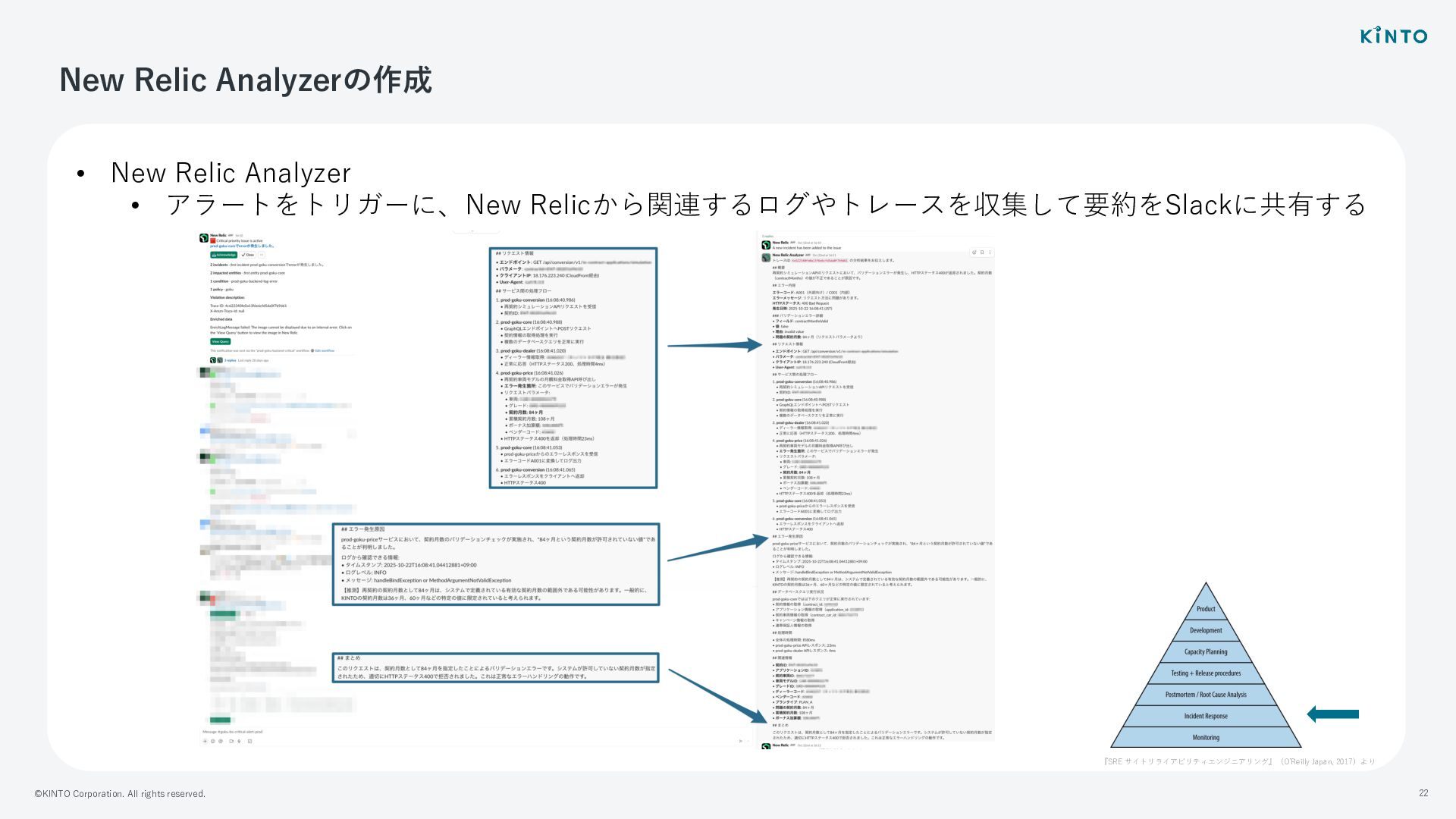Select the Incident Response pyramid layer
Viewport: 1456px width, 819px height.
(1206, 716)
